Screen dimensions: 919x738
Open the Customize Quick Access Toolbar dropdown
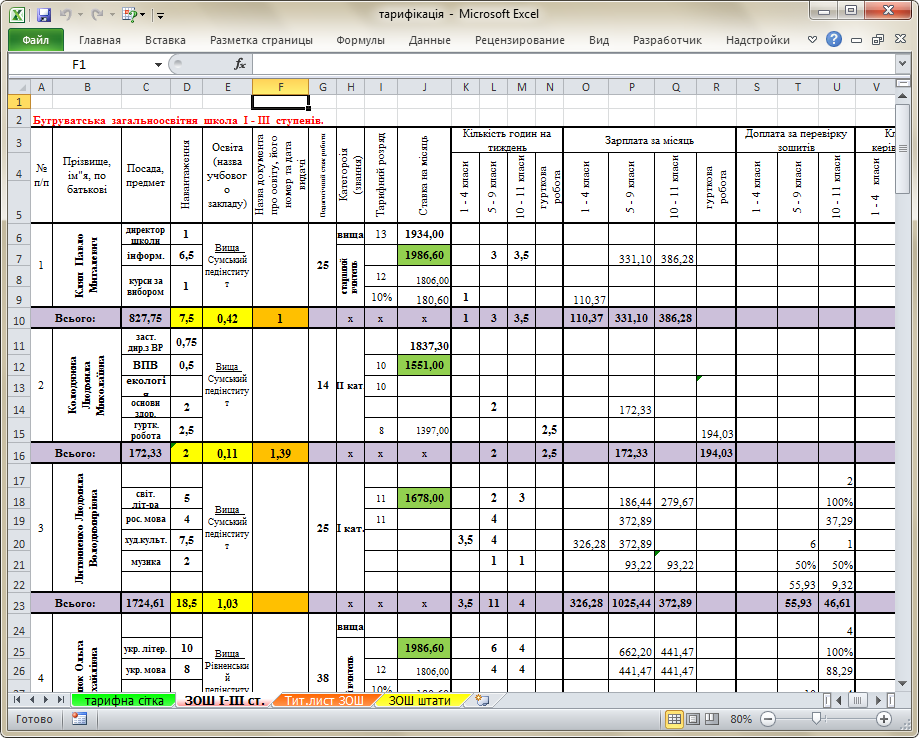click(x=161, y=15)
